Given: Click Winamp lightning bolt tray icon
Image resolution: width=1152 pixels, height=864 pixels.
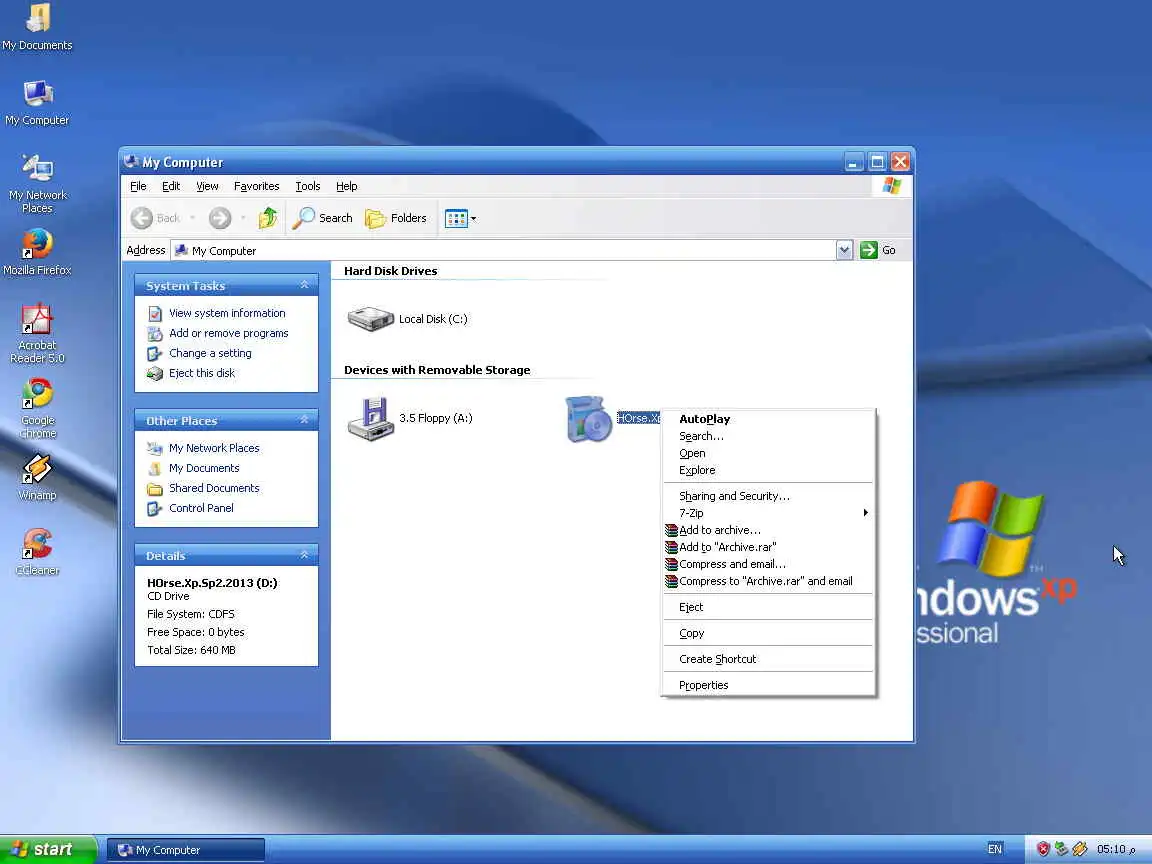Looking at the screenshot, I should 1079,849.
